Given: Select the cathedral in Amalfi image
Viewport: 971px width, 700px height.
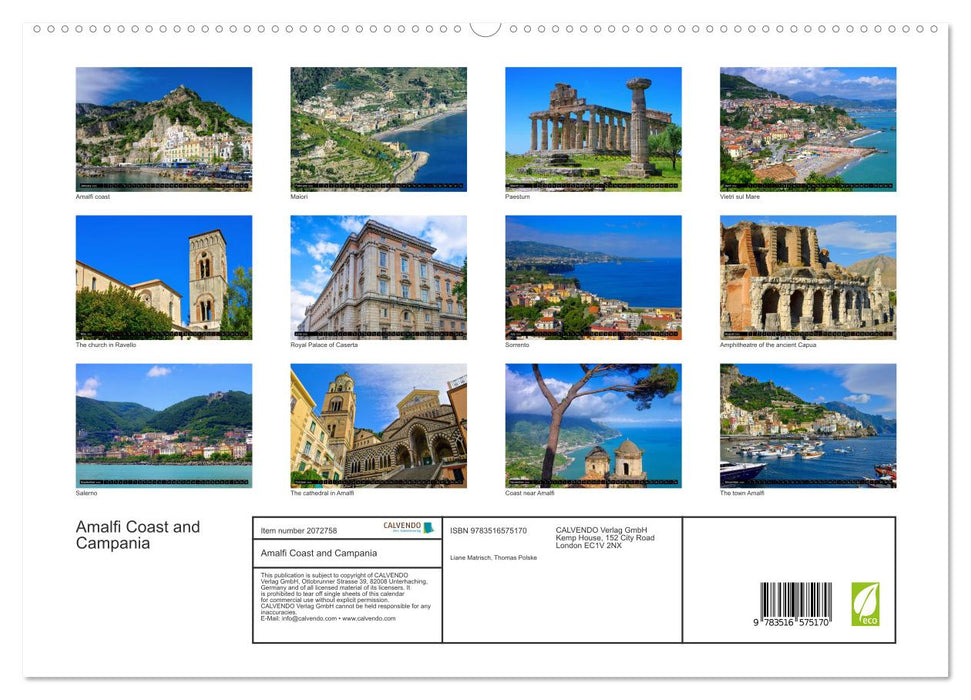Looking at the screenshot, I should point(378,425).
